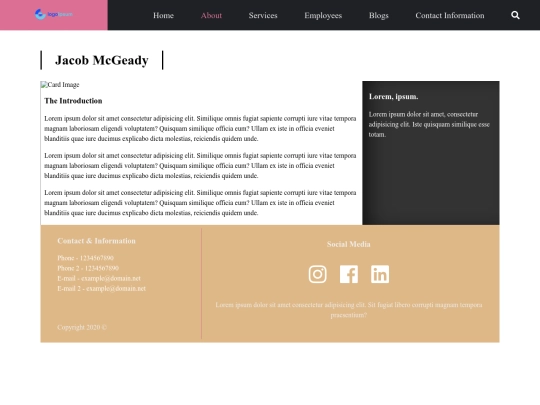The image size is (540, 405).
Task: Click the footer paragraph under the social icons
Action: click(349, 310)
